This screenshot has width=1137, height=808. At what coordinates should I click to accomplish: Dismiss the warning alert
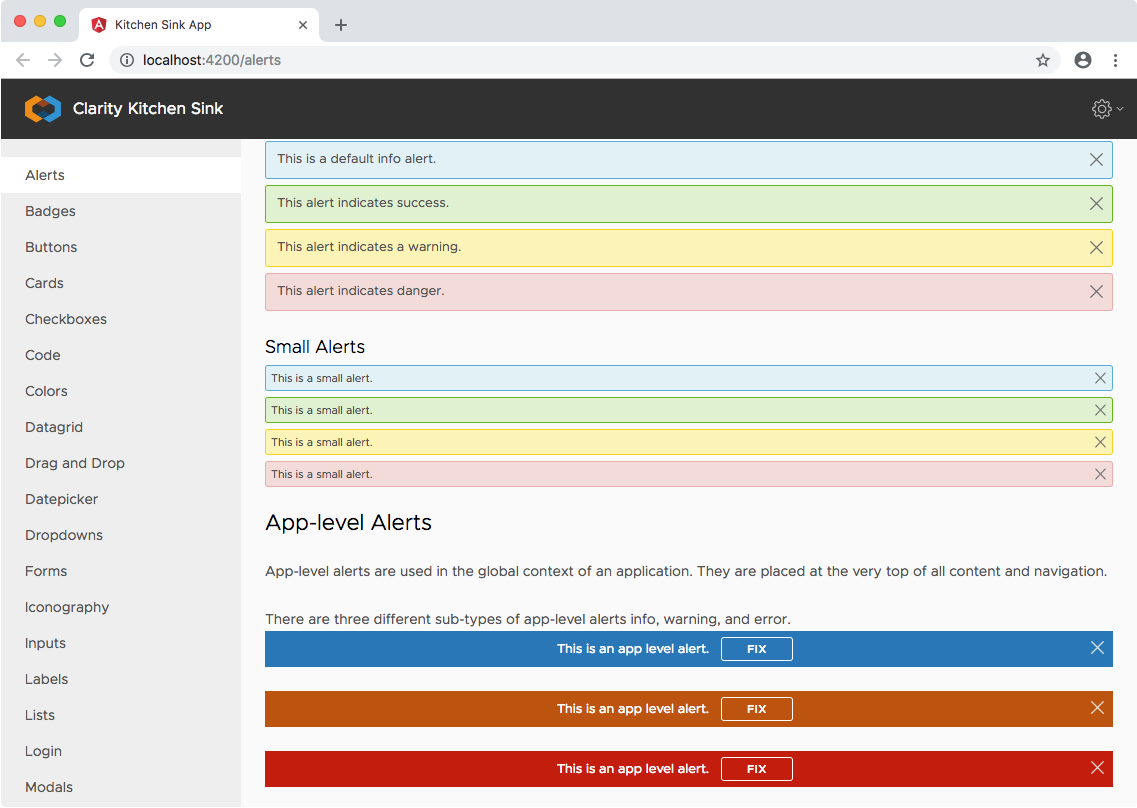point(1096,247)
